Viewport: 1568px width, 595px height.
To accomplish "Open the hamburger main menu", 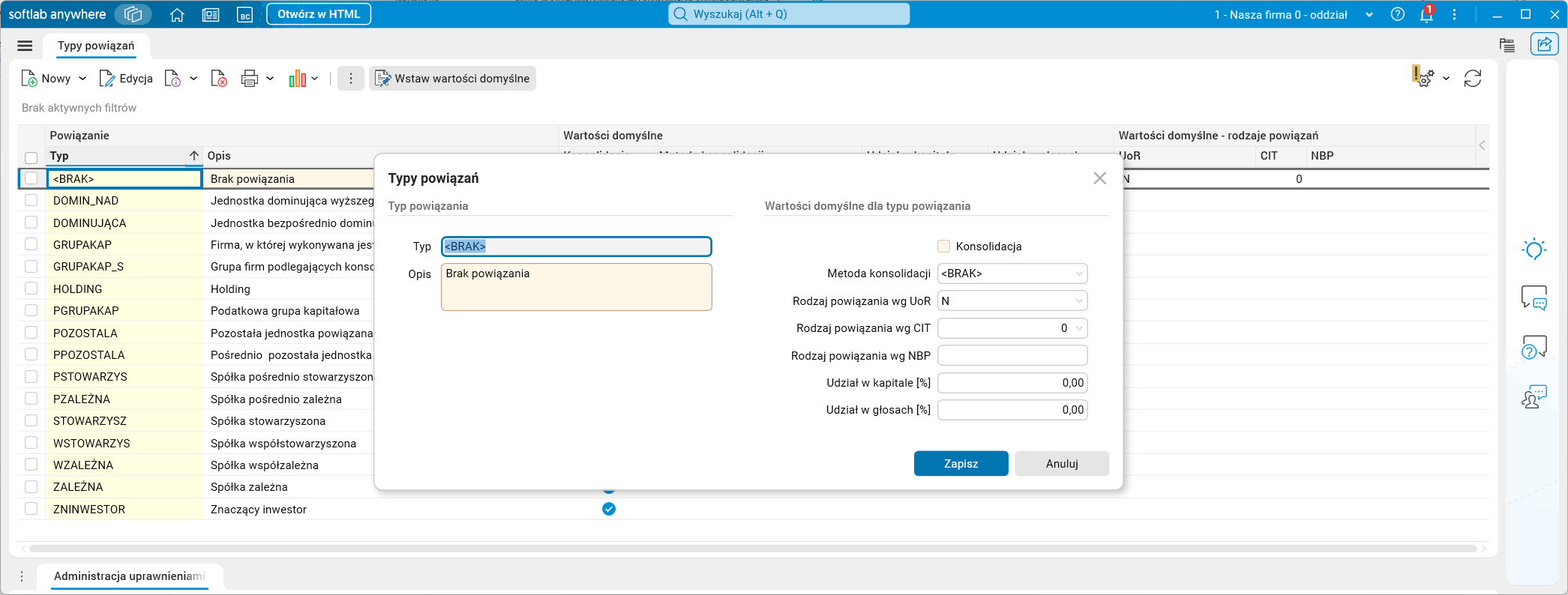I will 25,46.
